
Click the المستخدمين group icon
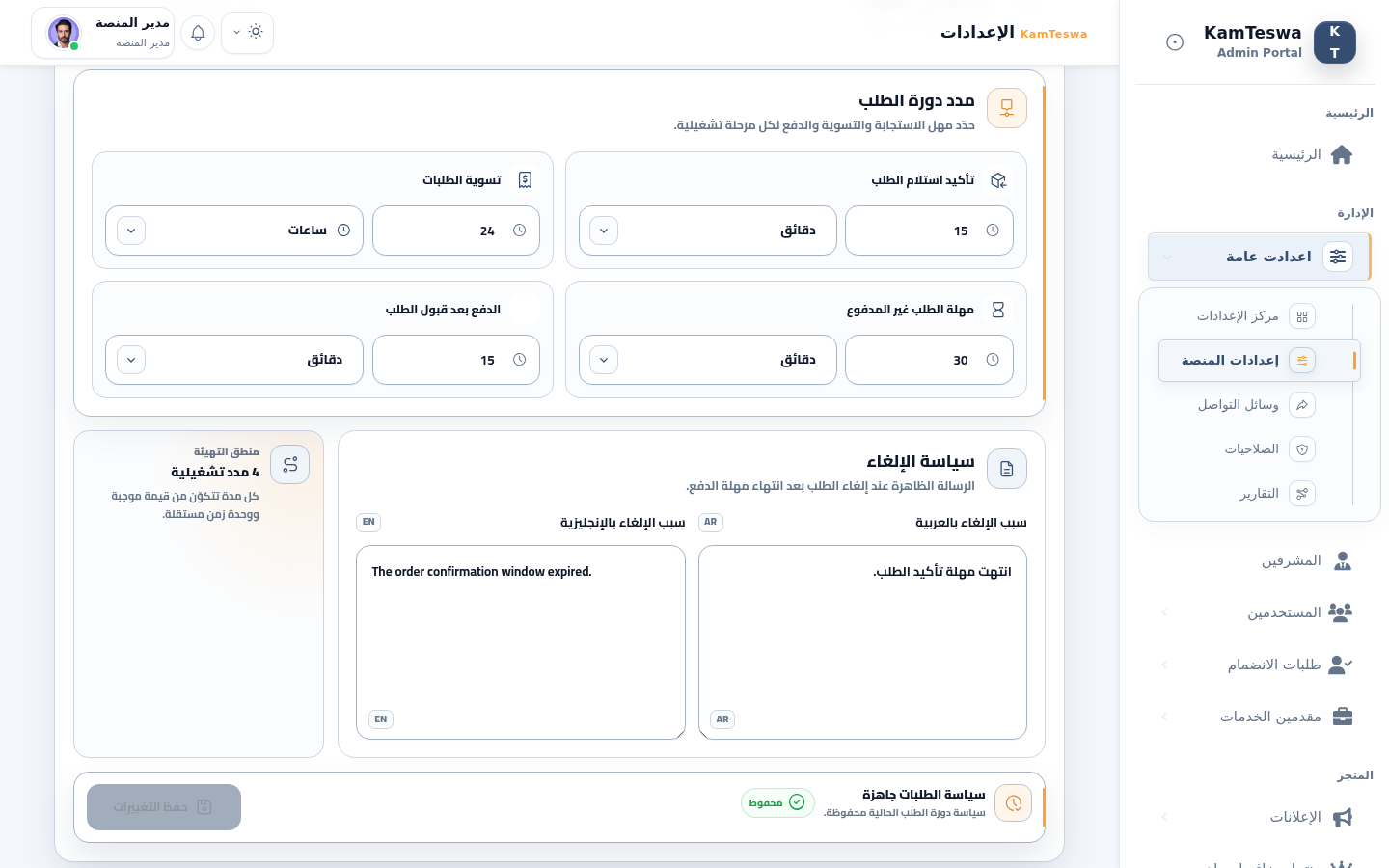pos(1341,612)
